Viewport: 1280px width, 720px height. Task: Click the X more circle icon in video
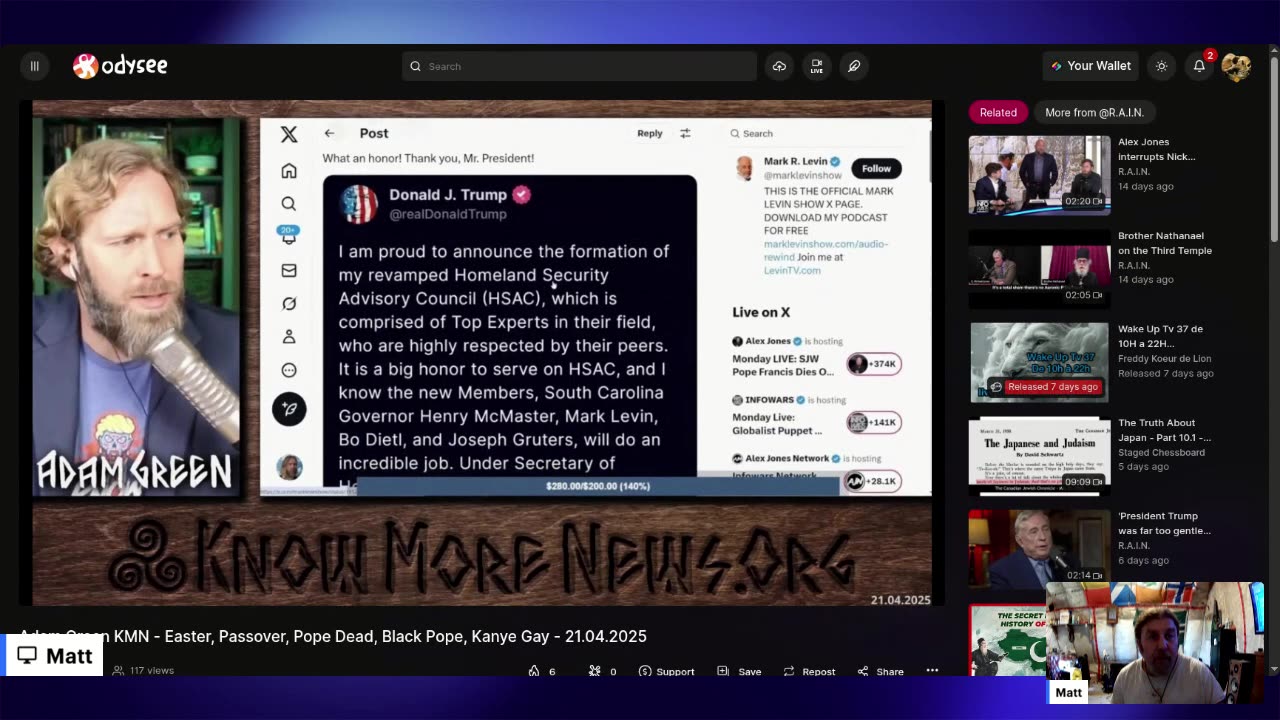click(289, 370)
